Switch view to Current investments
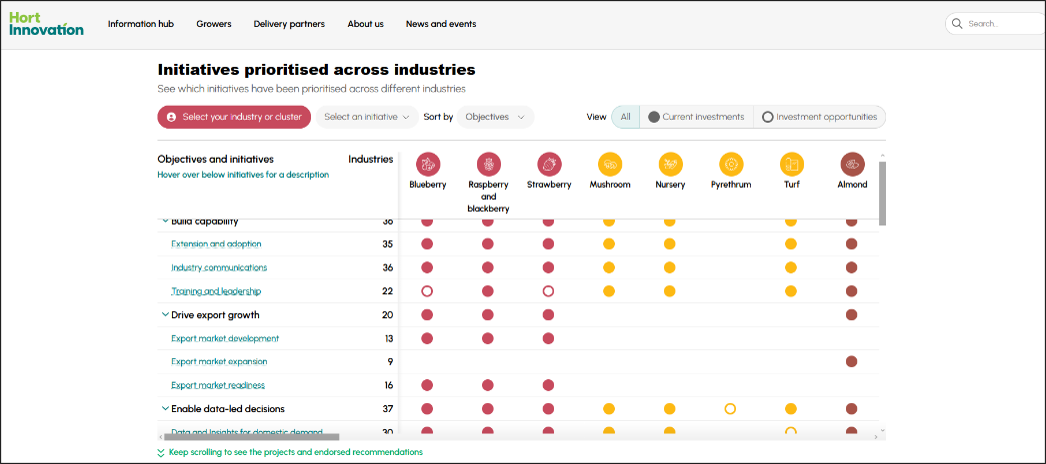This screenshot has width=1046, height=464. point(696,117)
